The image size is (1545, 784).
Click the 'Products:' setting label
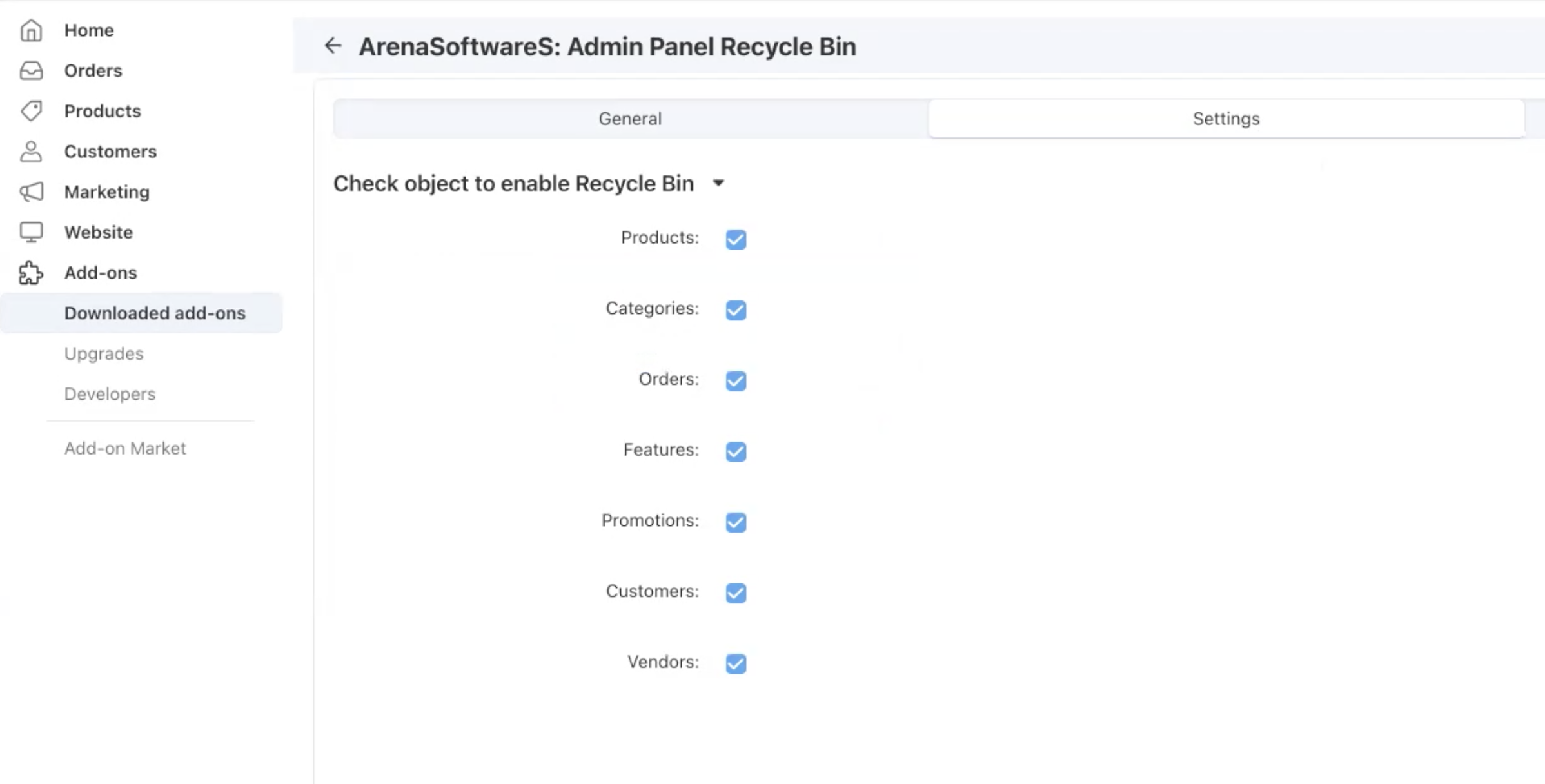[x=660, y=238]
